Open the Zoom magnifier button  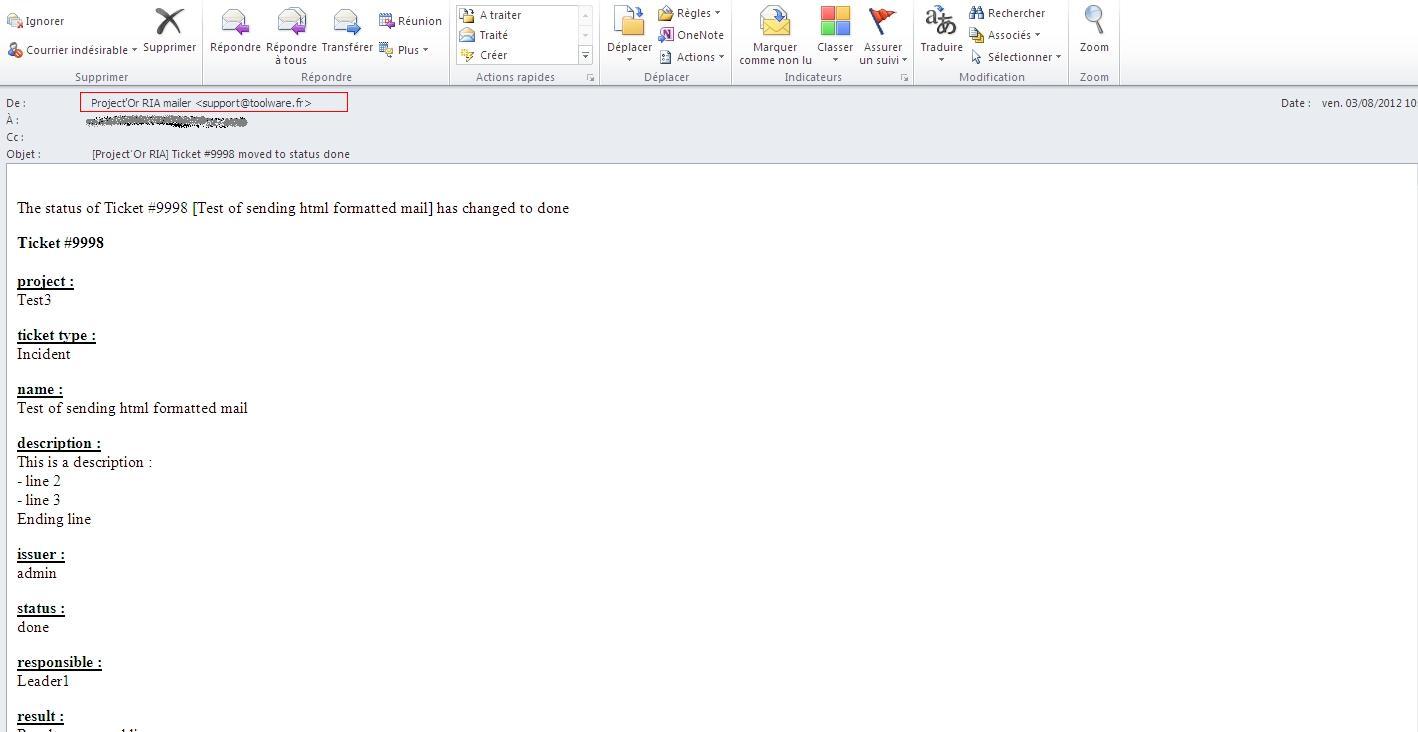click(x=1094, y=30)
